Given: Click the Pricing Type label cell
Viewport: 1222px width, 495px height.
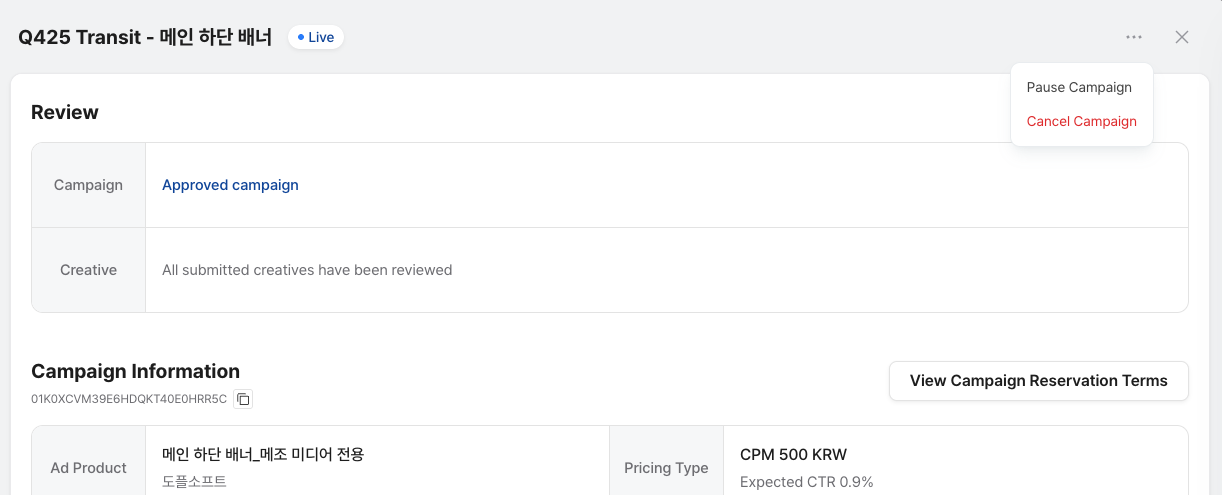Looking at the screenshot, I should 666,468.
